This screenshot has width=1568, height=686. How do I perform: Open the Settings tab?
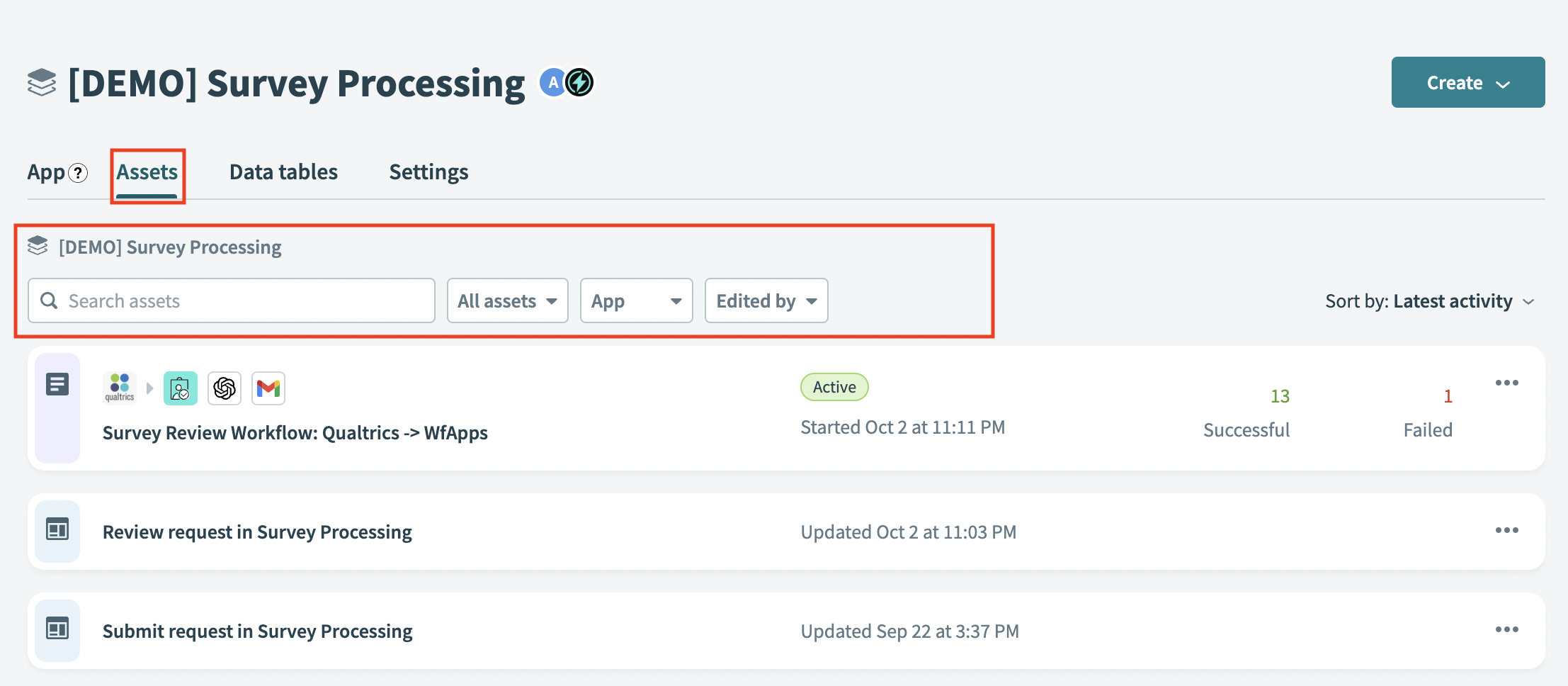pyautogui.click(x=428, y=171)
